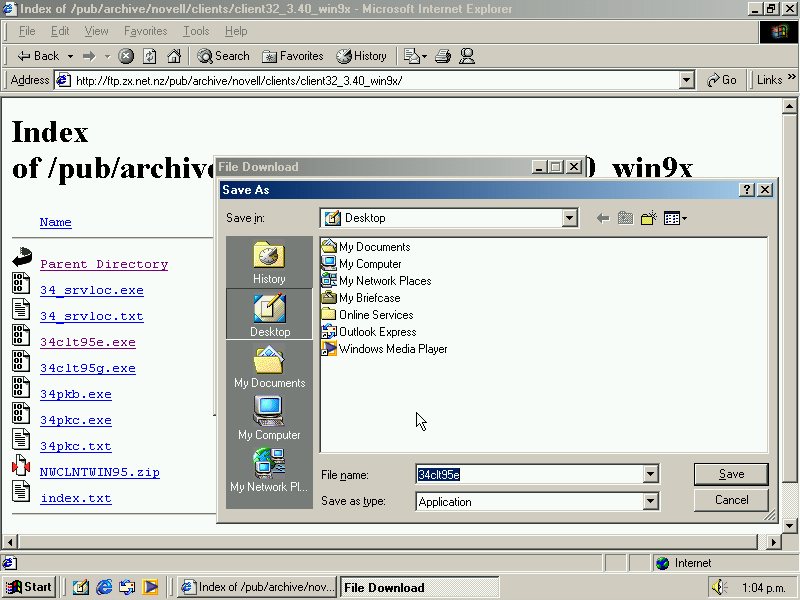Click go to last folder visited arrow
800x600 pixels.
(603, 218)
